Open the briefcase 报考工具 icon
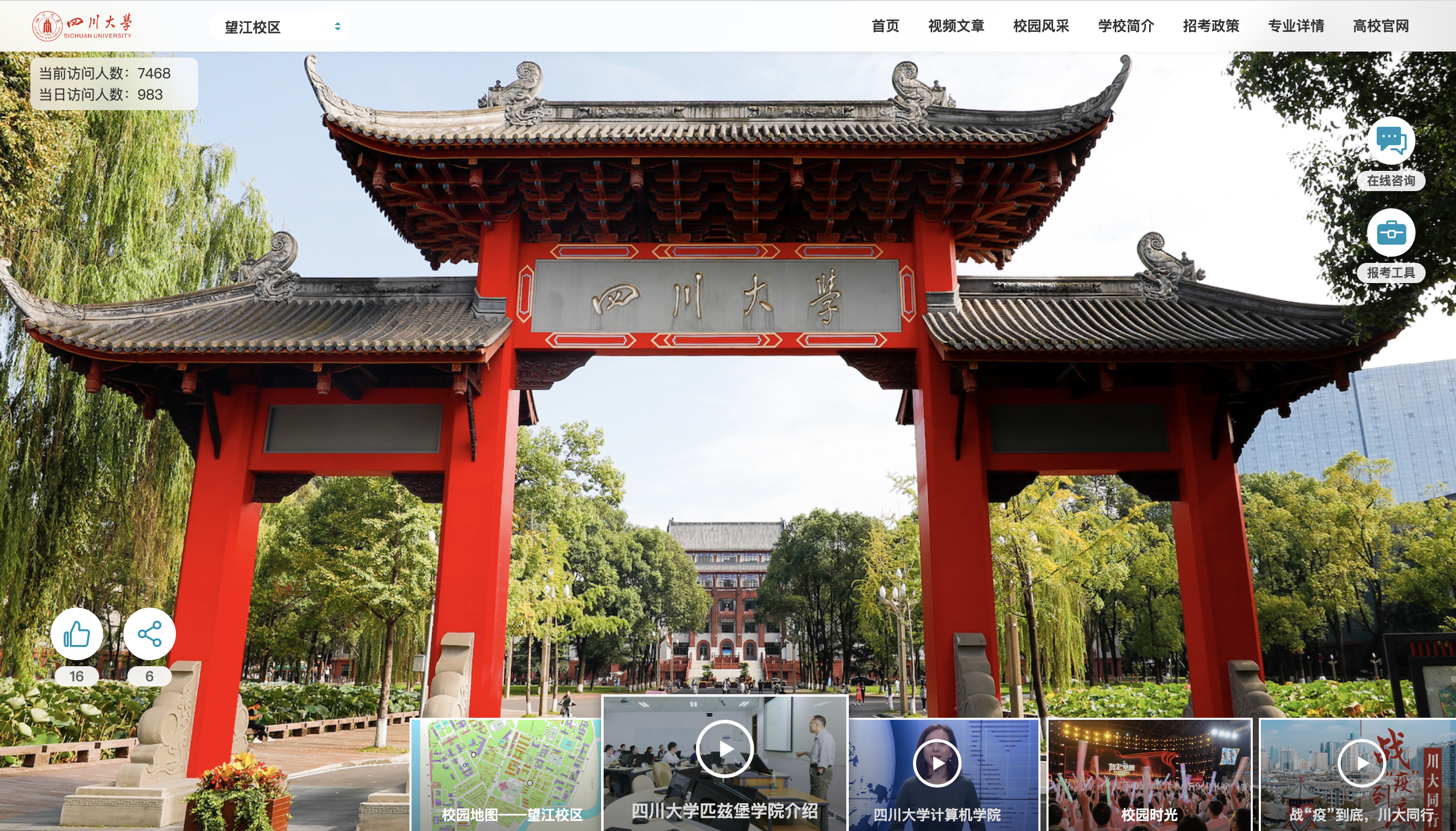 pyautogui.click(x=1391, y=233)
